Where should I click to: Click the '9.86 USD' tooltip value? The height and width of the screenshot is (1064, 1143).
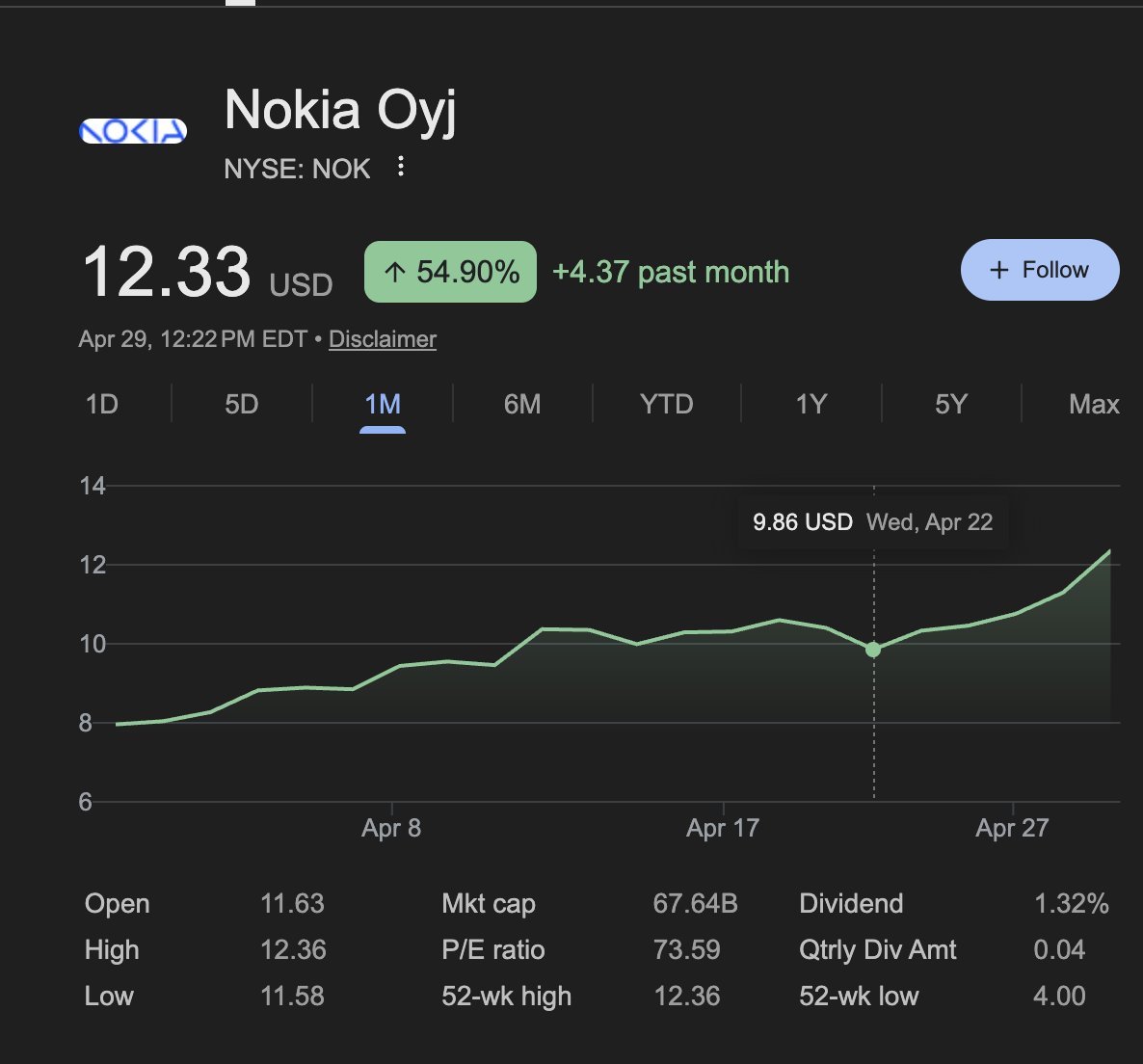click(803, 521)
